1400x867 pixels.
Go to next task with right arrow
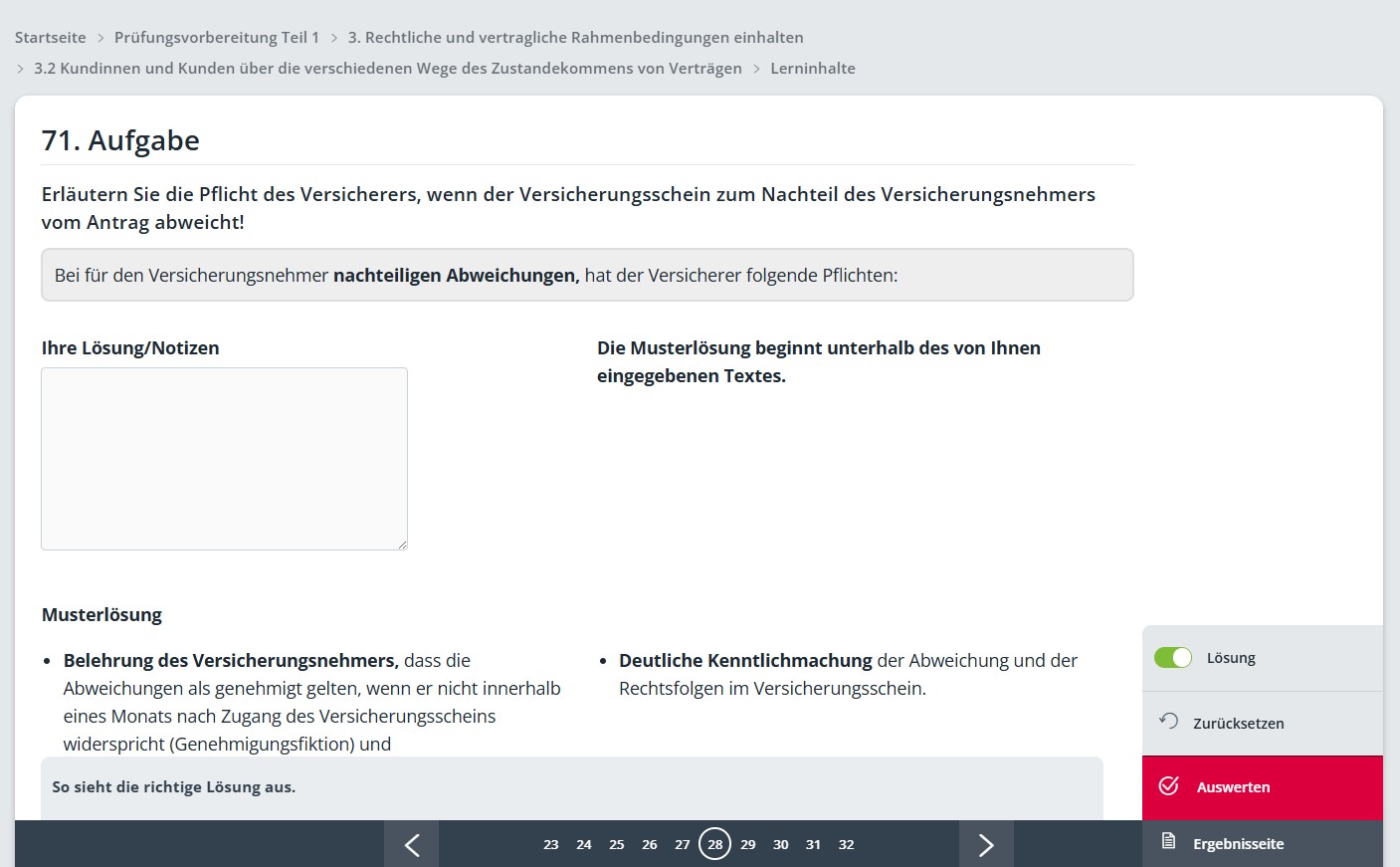pos(986,844)
